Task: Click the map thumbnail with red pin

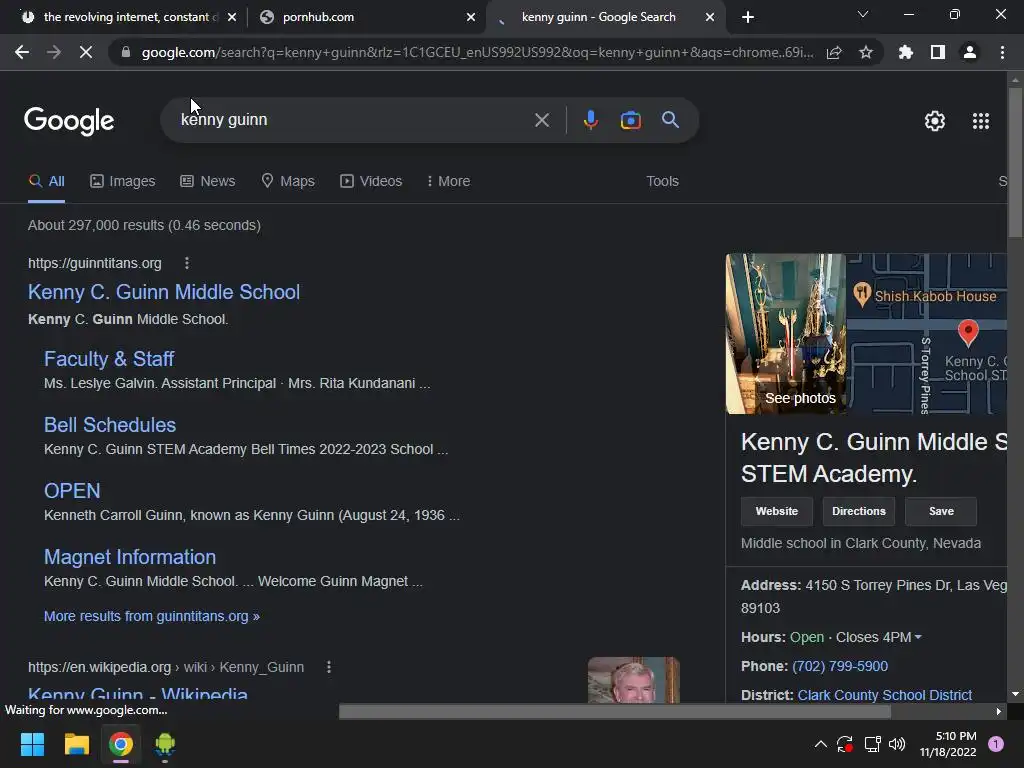Action: tap(927, 334)
